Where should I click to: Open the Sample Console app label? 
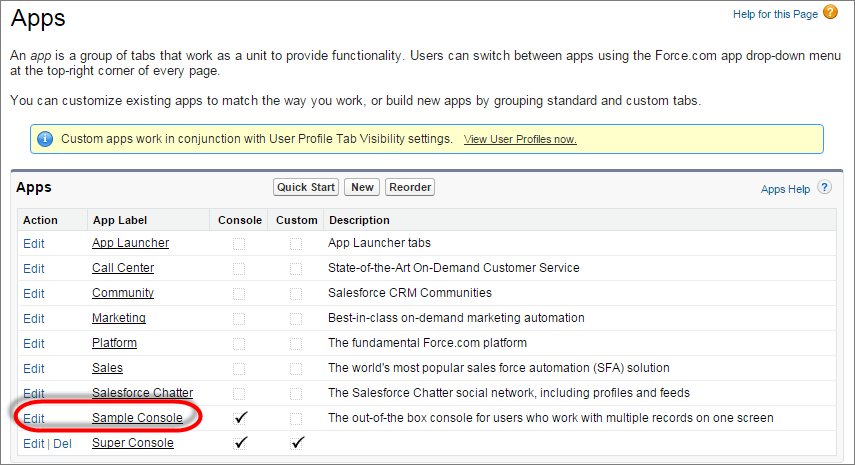coord(137,418)
